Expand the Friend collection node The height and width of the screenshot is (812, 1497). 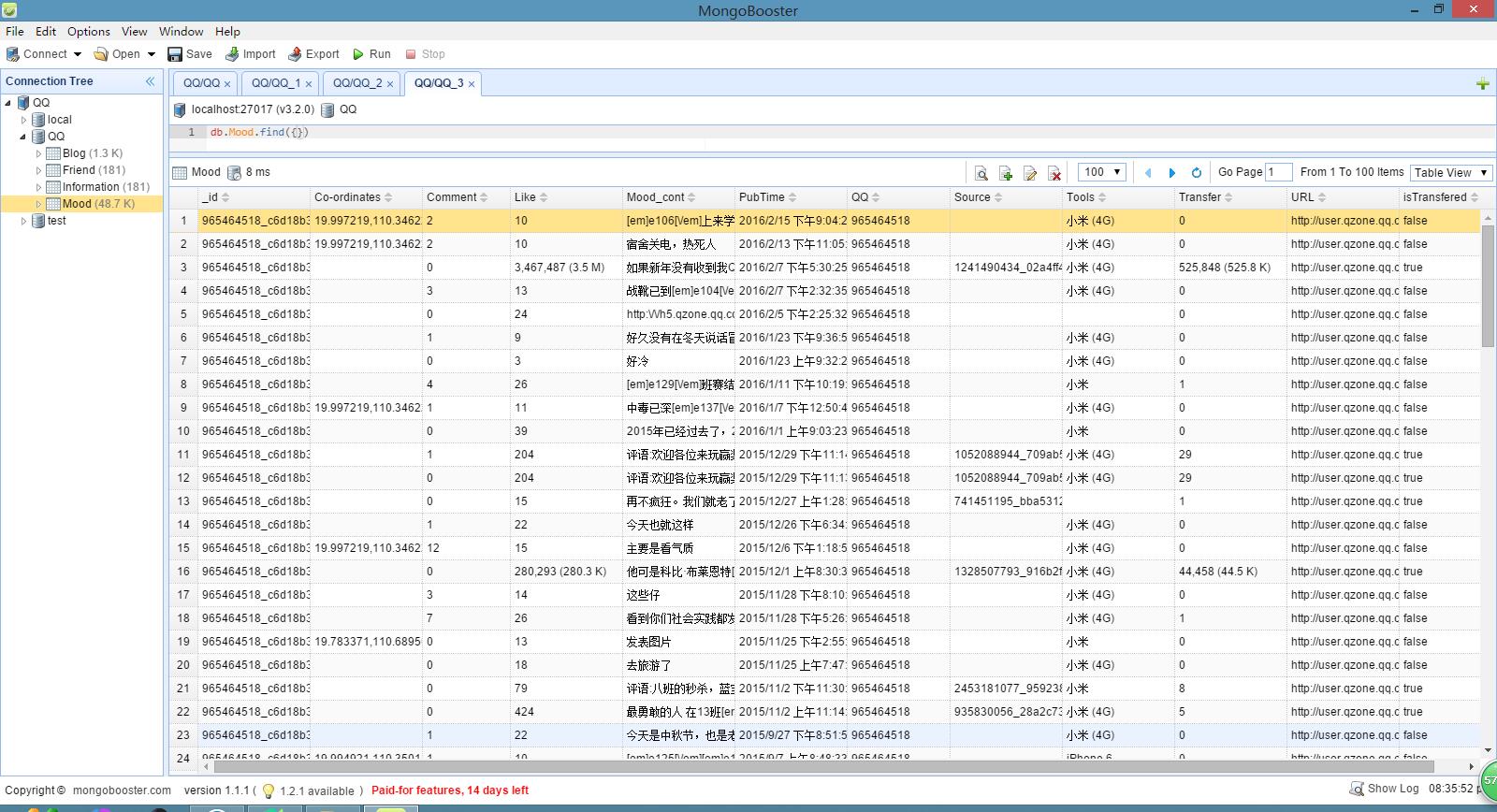coord(38,170)
